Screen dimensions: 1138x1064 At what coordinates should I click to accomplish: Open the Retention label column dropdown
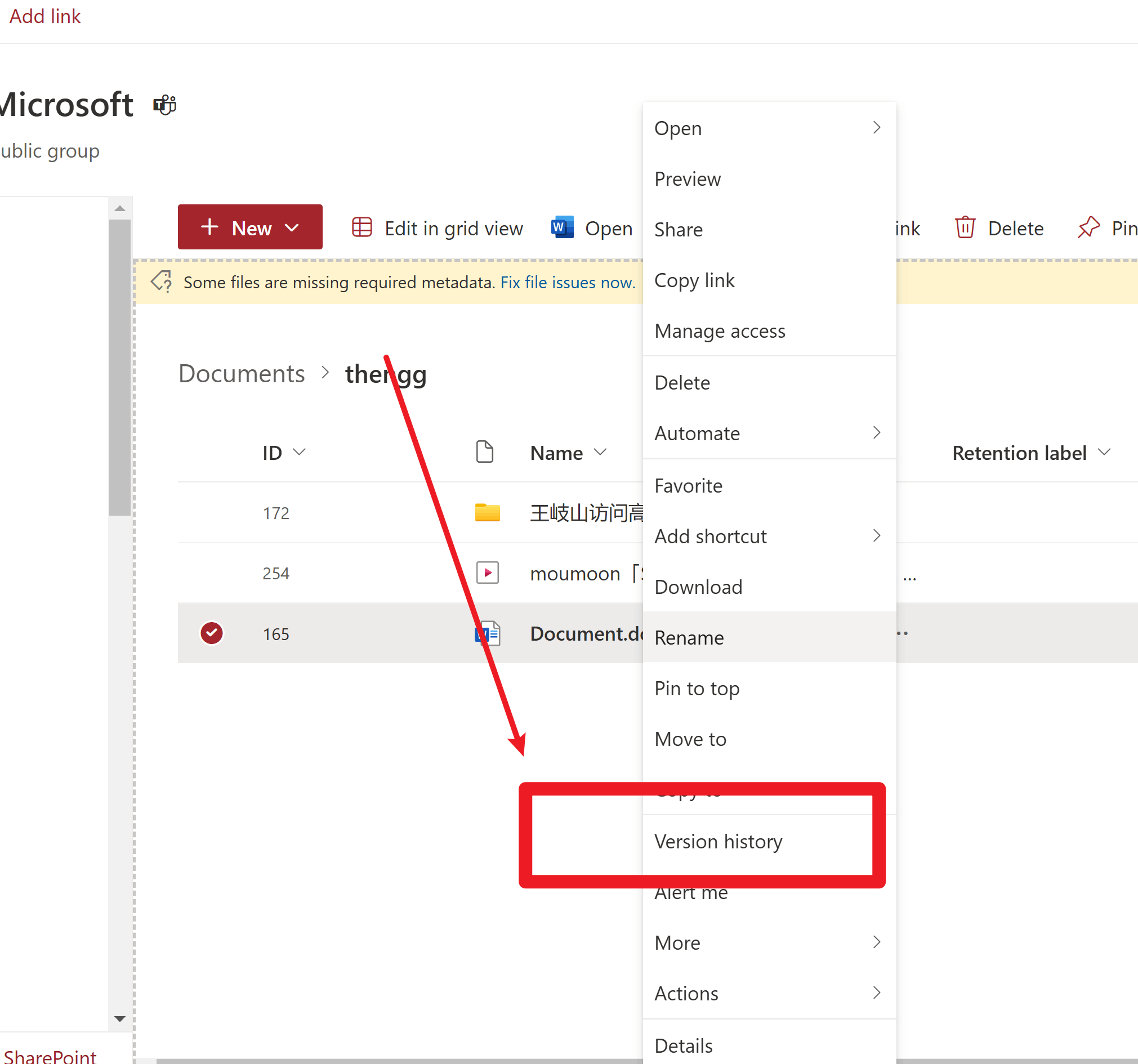pyautogui.click(x=1104, y=452)
